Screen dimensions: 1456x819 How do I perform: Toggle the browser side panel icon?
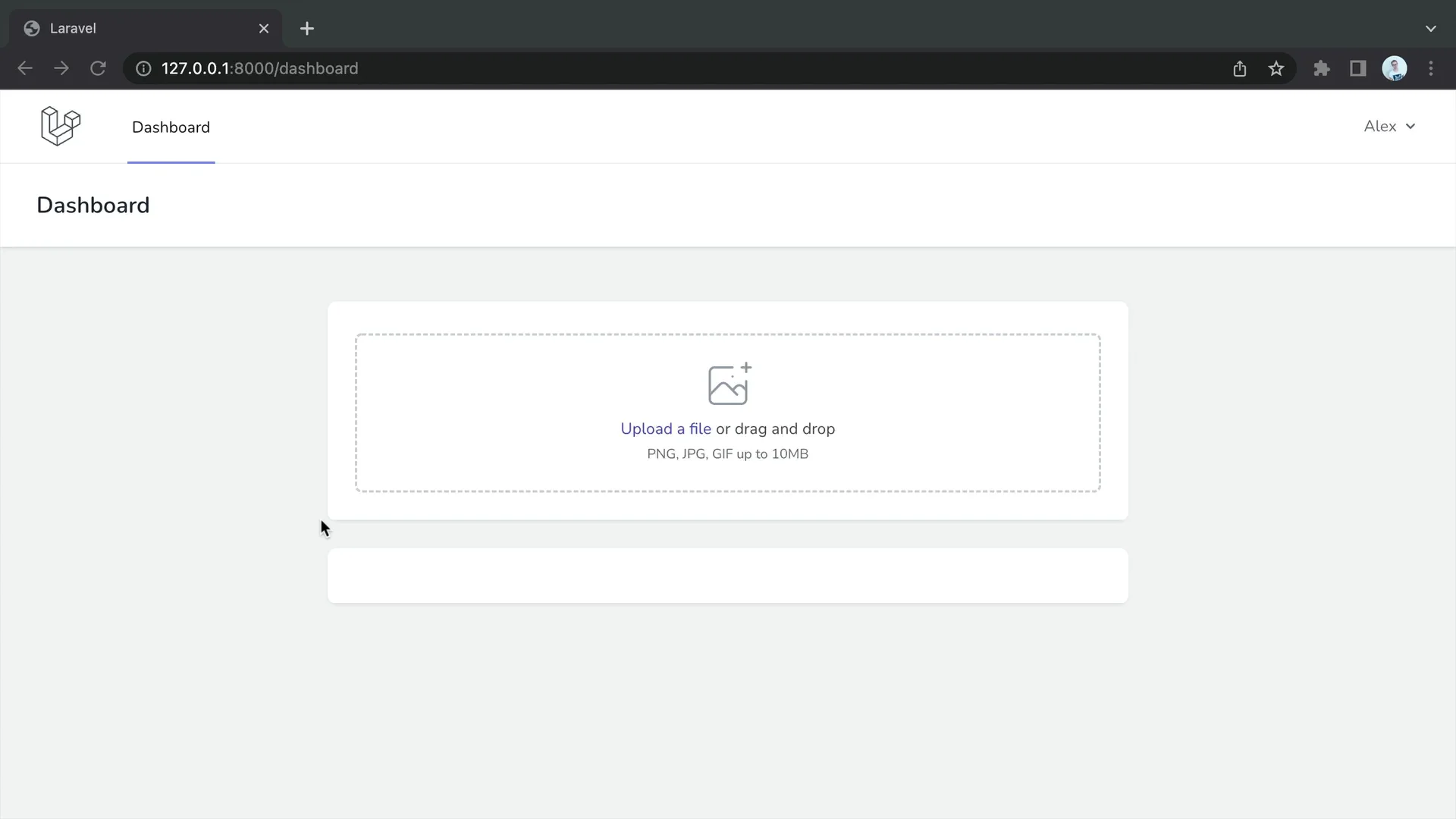tap(1358, 68)
